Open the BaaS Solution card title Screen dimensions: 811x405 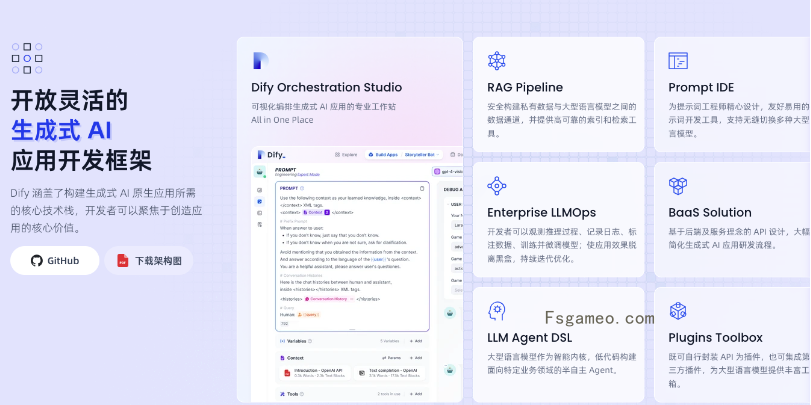(710, 213)
